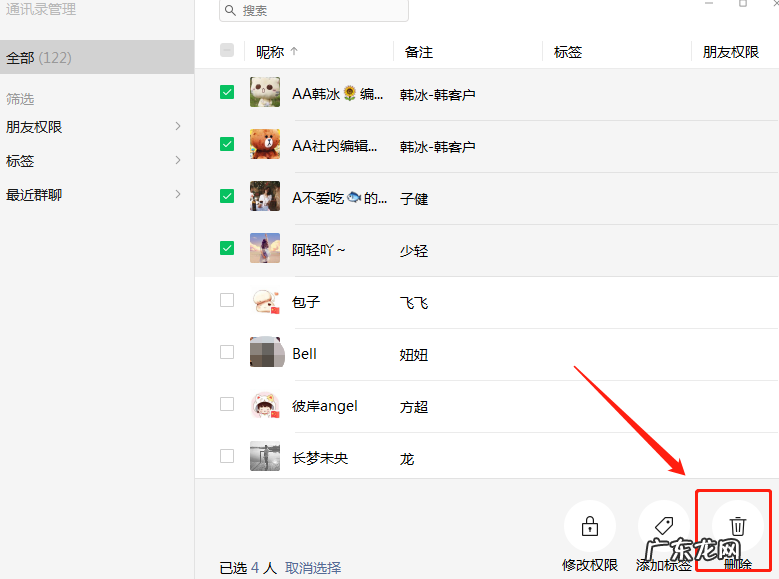
Task: Check the 包子 contact checkbox
Action: pyautogui.click(x=227, y=300)
